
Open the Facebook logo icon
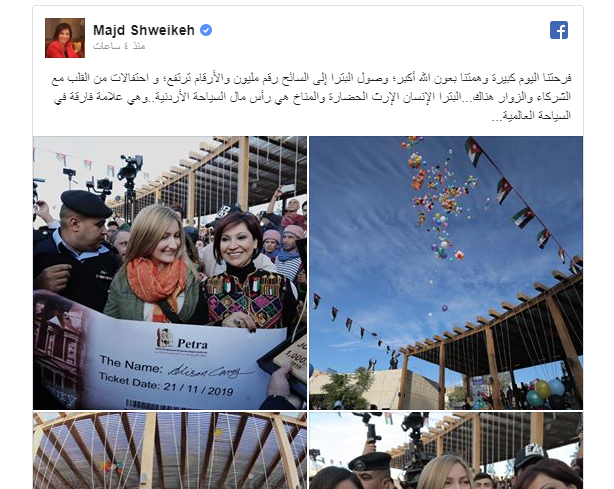[559, 30]
